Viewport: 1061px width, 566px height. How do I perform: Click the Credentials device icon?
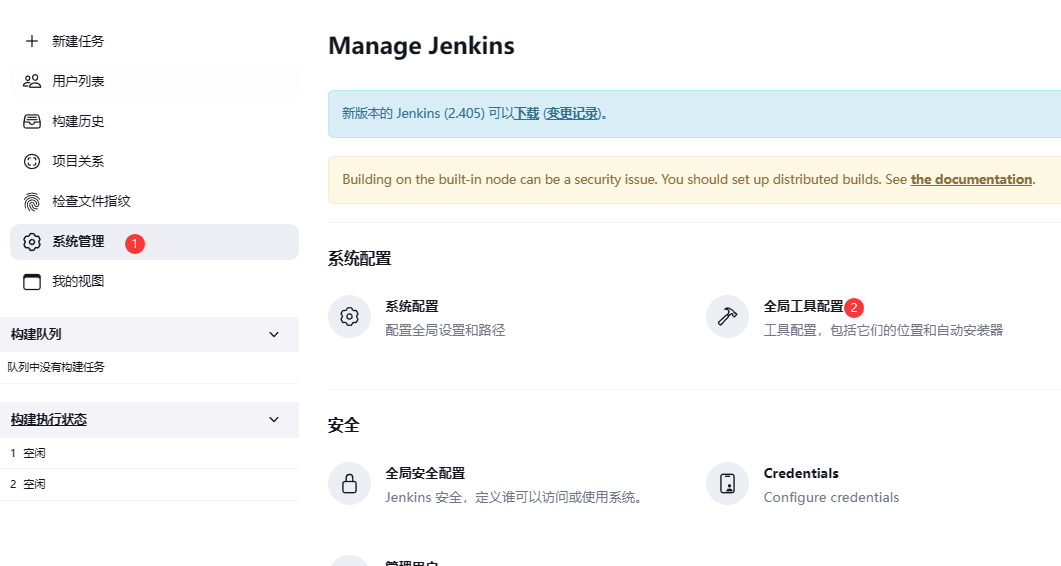(x=727, y=483)
